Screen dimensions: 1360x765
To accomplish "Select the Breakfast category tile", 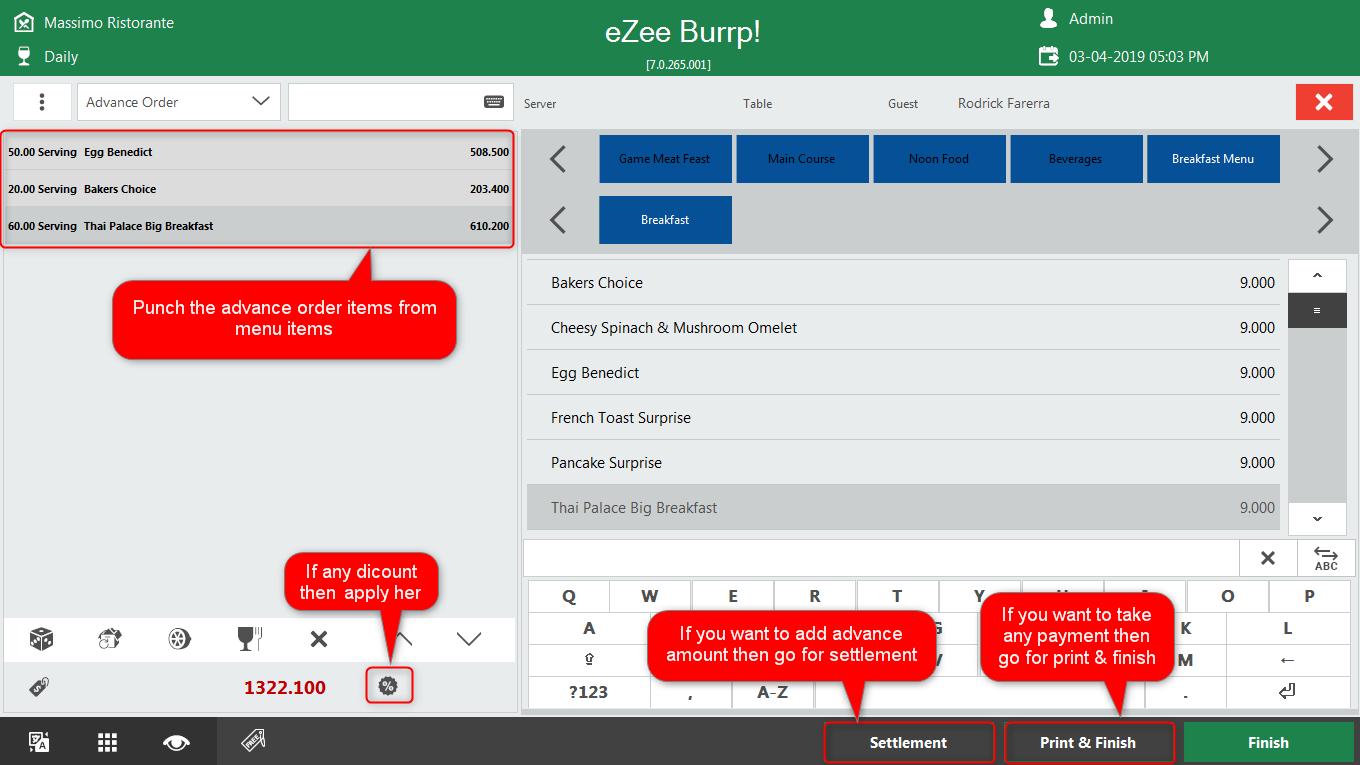I will (665, 220).
